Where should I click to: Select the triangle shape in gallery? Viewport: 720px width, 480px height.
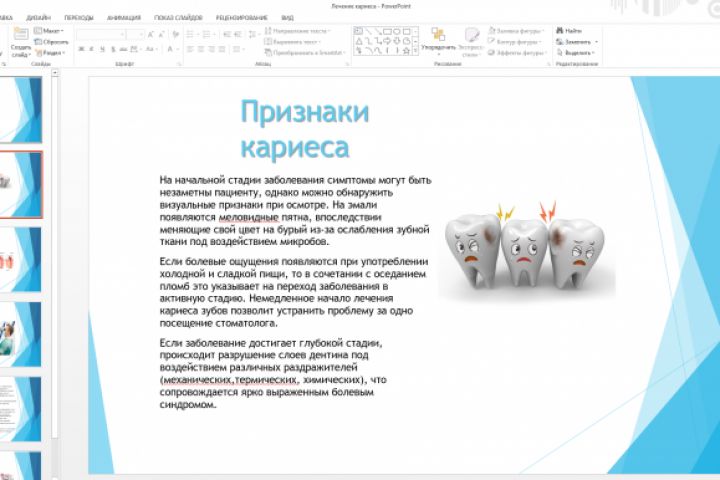point(359,41)
